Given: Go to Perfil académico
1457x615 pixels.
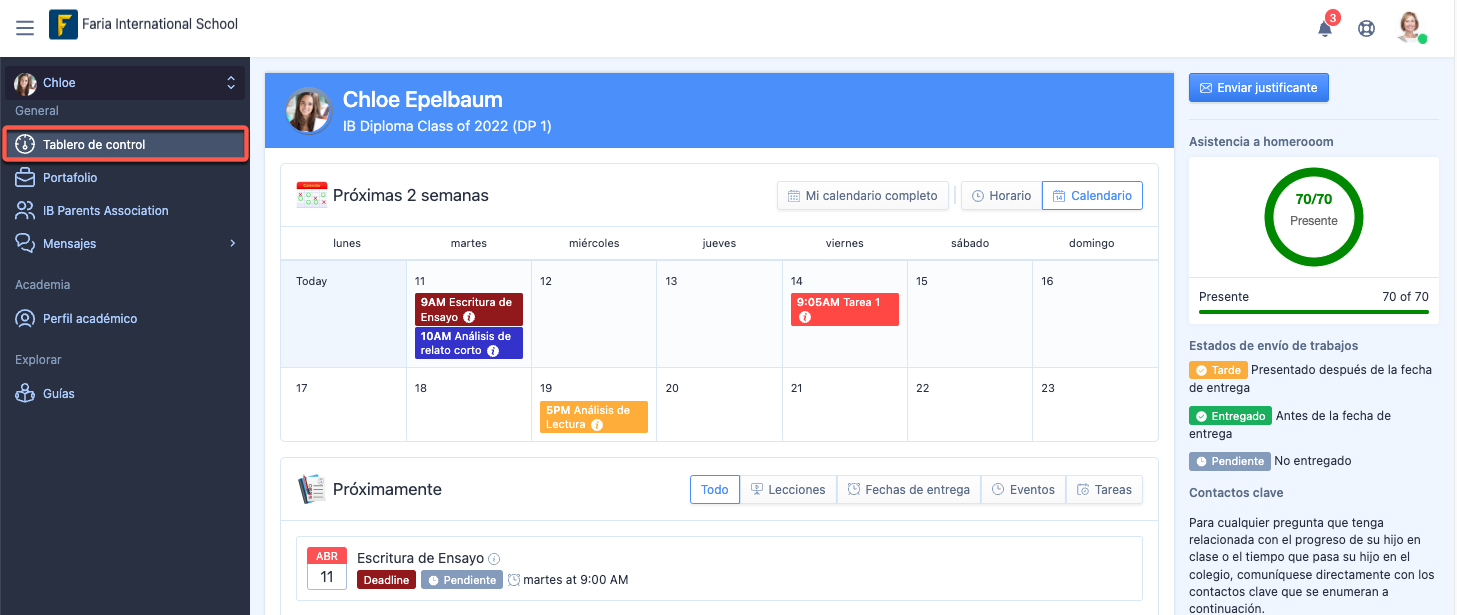Looking at the screenshot, I should [90, 319].
